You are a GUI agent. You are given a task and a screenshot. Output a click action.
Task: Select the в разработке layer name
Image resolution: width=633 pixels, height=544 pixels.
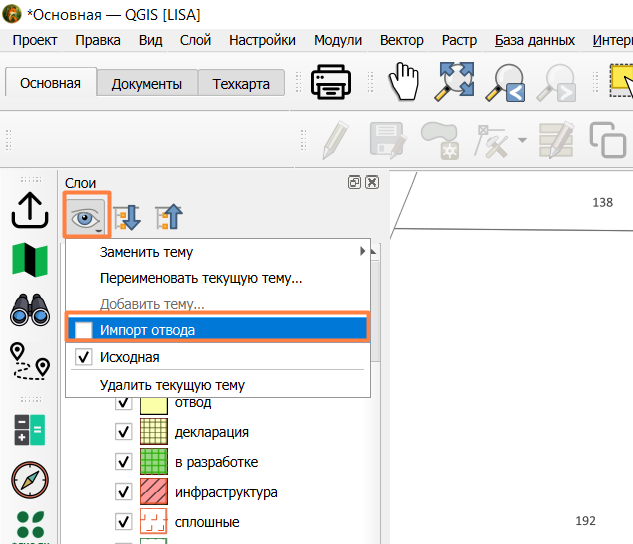pos(216,462)
